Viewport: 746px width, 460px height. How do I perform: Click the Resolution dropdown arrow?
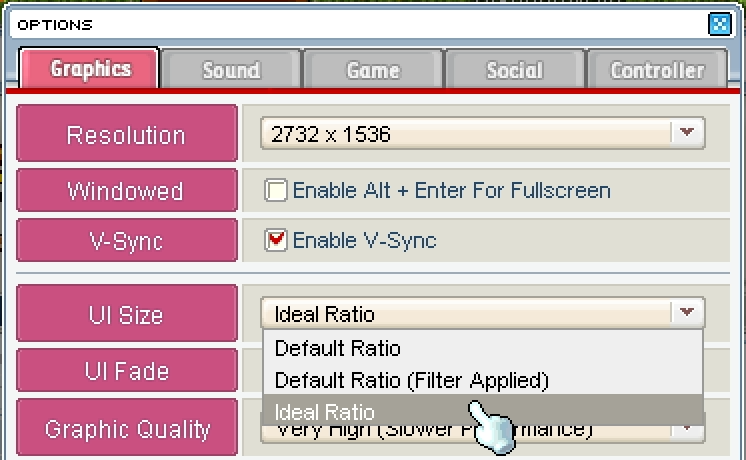point(687,132)
